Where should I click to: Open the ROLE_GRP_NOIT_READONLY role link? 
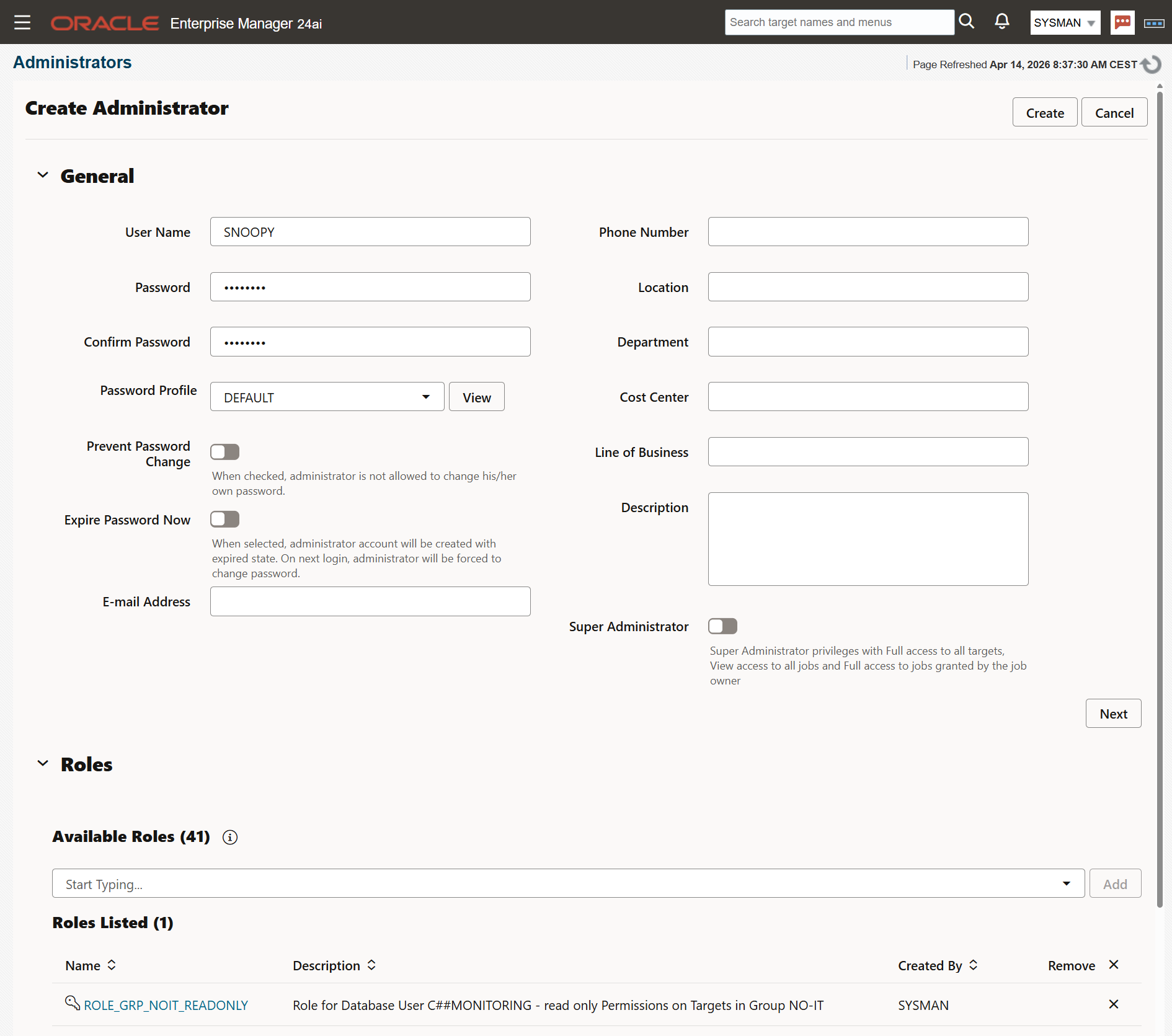(166, 1004)
